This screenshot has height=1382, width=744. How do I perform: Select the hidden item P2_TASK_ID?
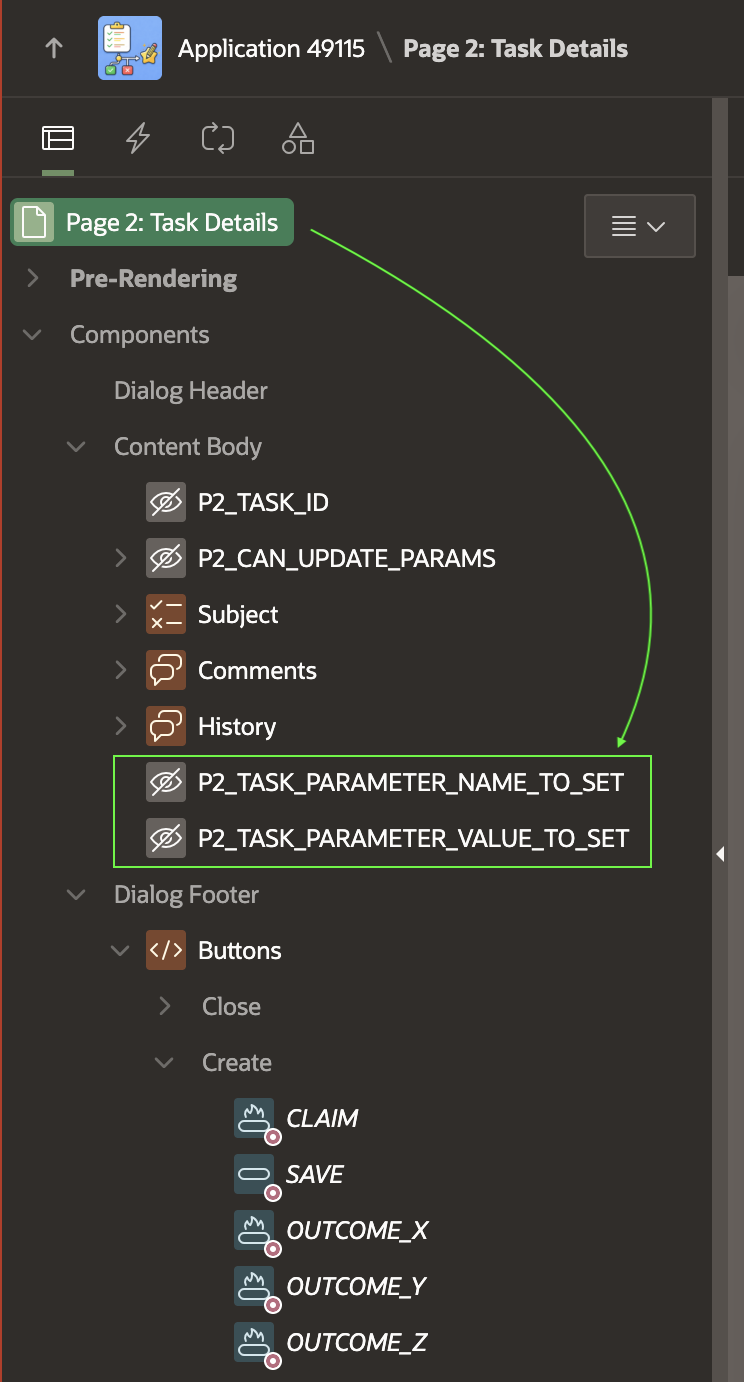tap(263, 502)
